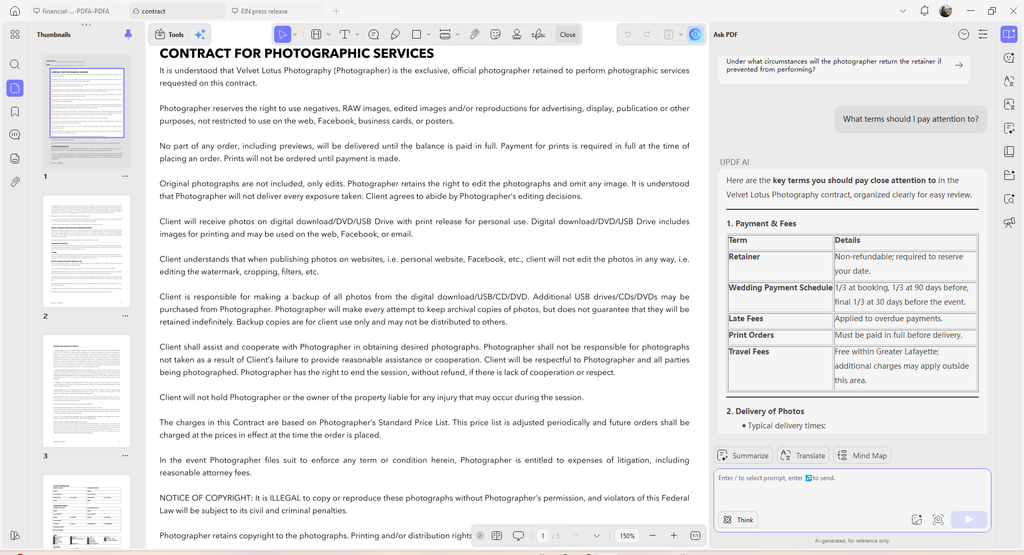Select the highlight text markup tool
1024x555 pixels.
[316, 35]
